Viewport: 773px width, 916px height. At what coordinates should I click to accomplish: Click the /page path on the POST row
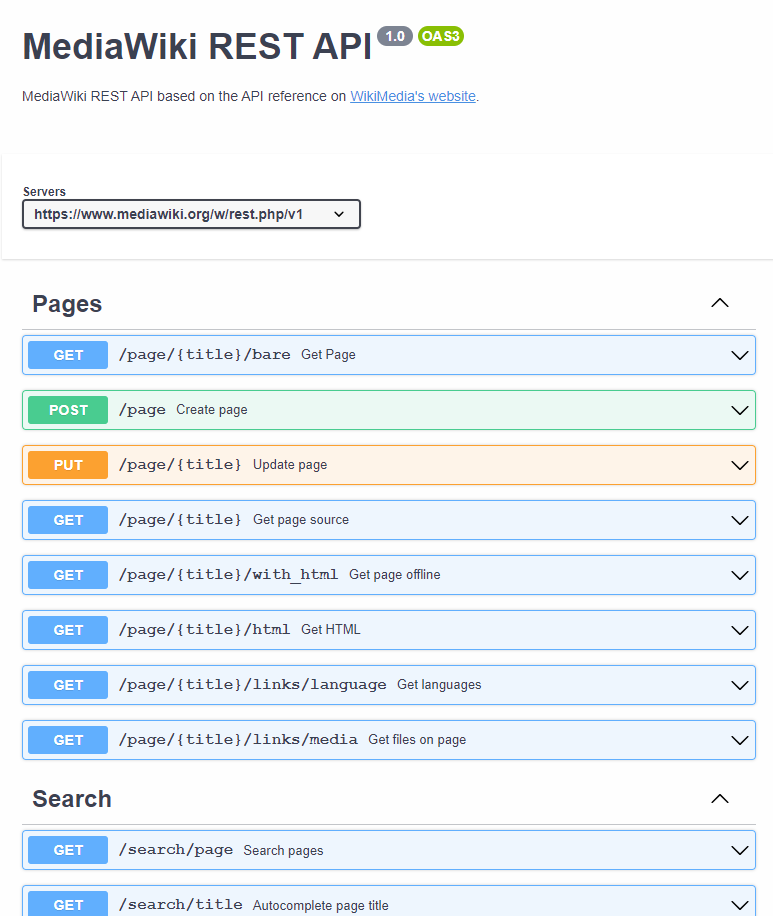click(142, 410)
